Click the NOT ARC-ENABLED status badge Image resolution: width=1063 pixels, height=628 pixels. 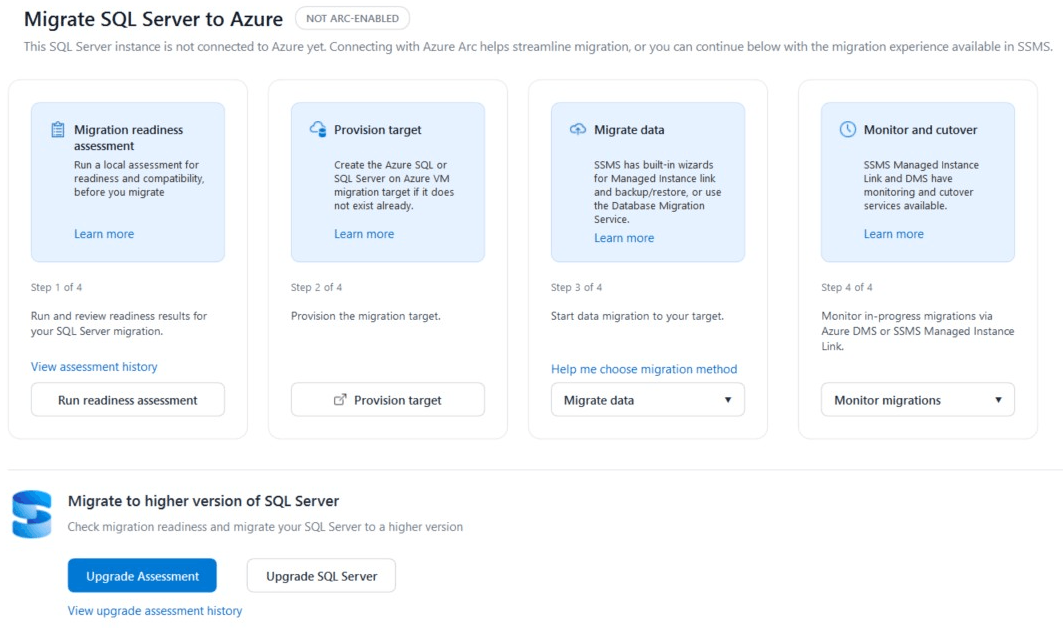tap(352, 18)
